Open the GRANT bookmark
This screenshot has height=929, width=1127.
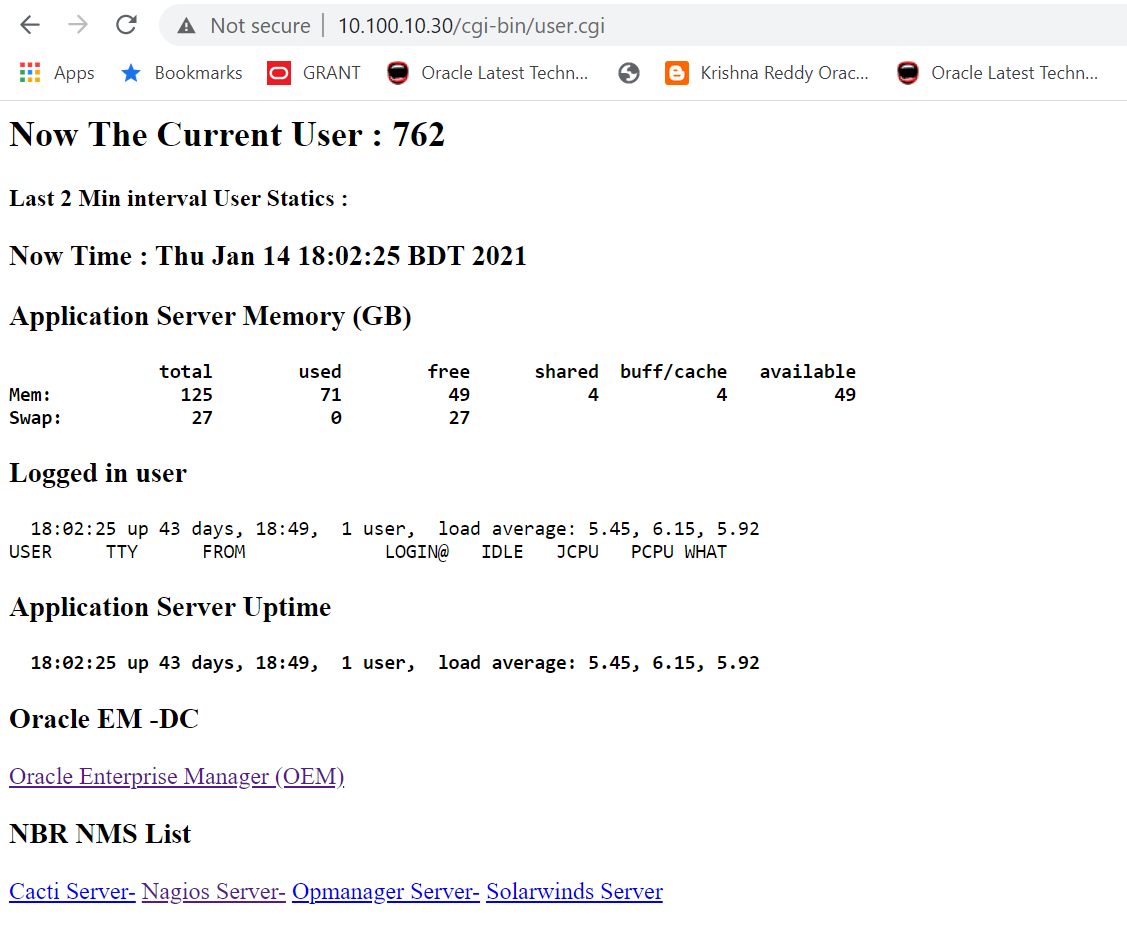(x=313, y=73)
